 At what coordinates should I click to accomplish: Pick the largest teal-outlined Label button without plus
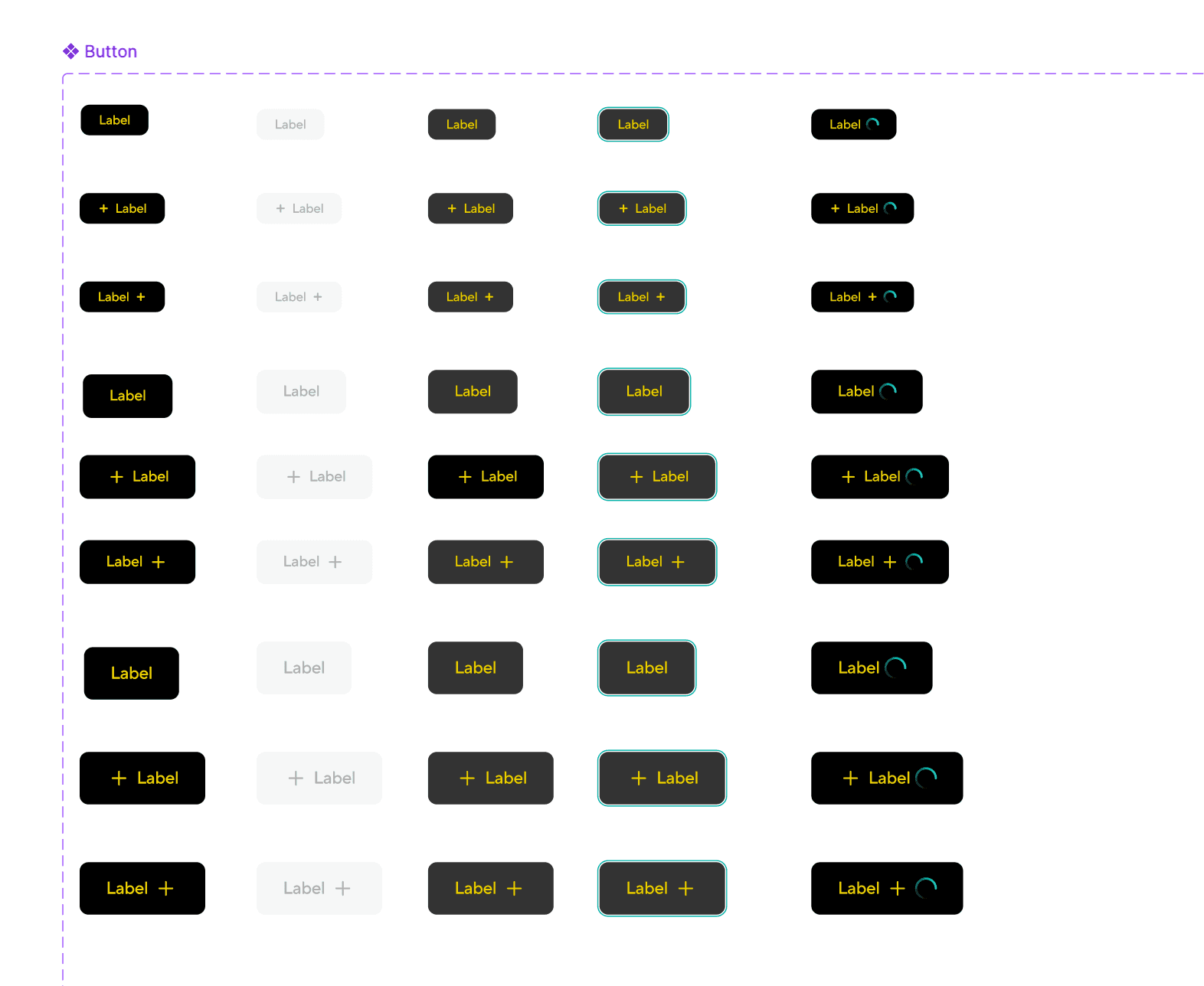tap(647, 668)
